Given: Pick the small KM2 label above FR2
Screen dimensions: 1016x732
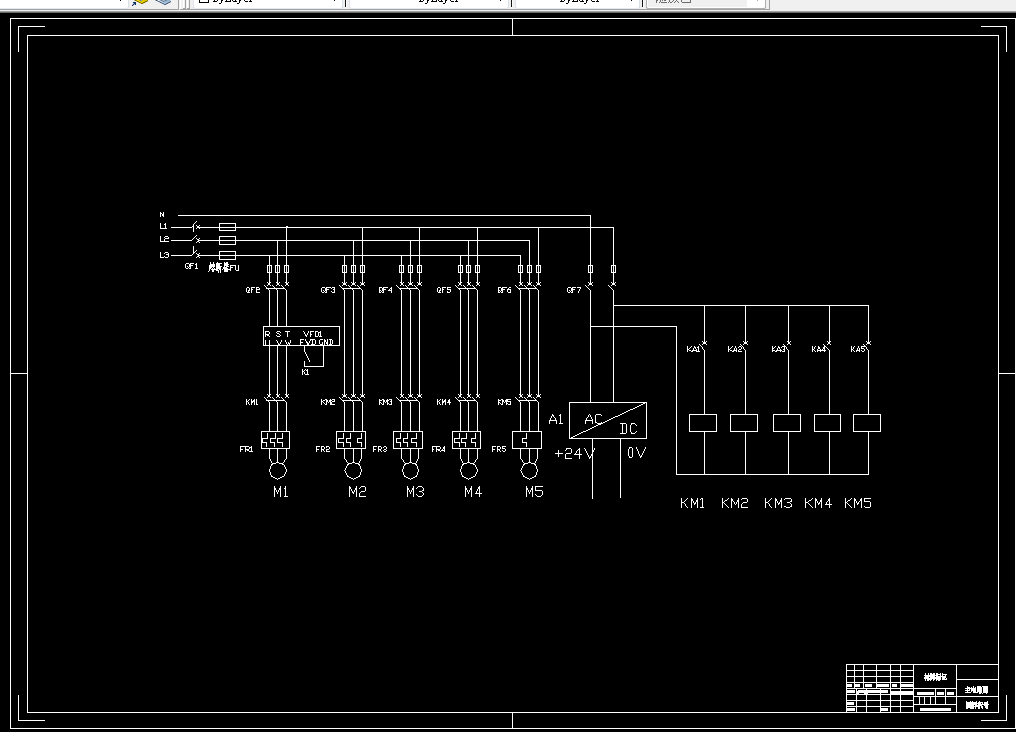Looking at the screenshot, I should (328, 402).
